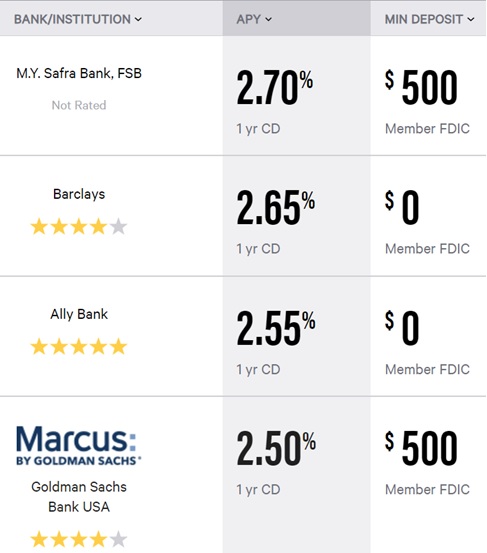Click Goldman Sachs Bank star rating
Screen dimensions: 487x553
79,539
